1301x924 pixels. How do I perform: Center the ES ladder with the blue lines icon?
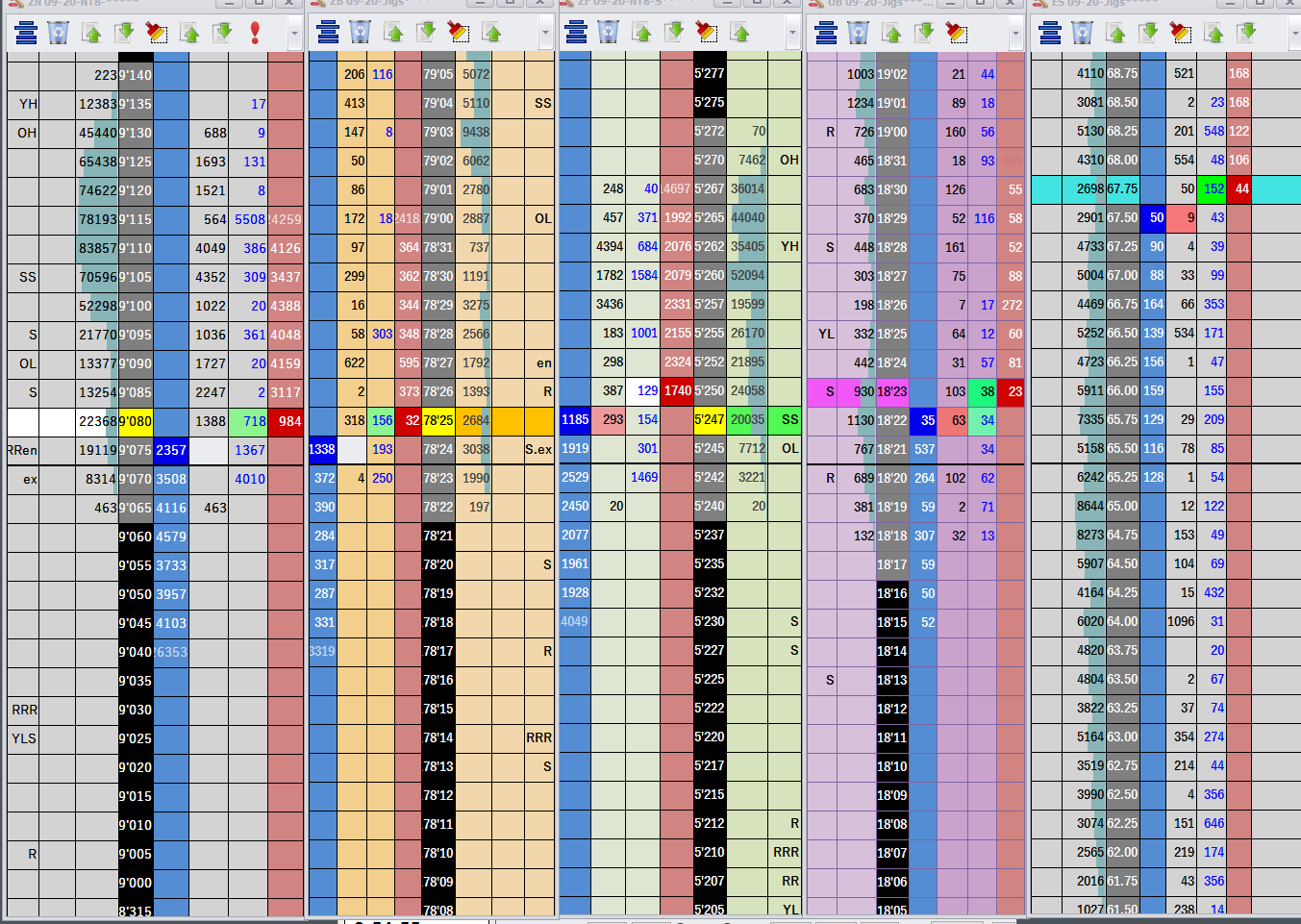click(1050, 34)
